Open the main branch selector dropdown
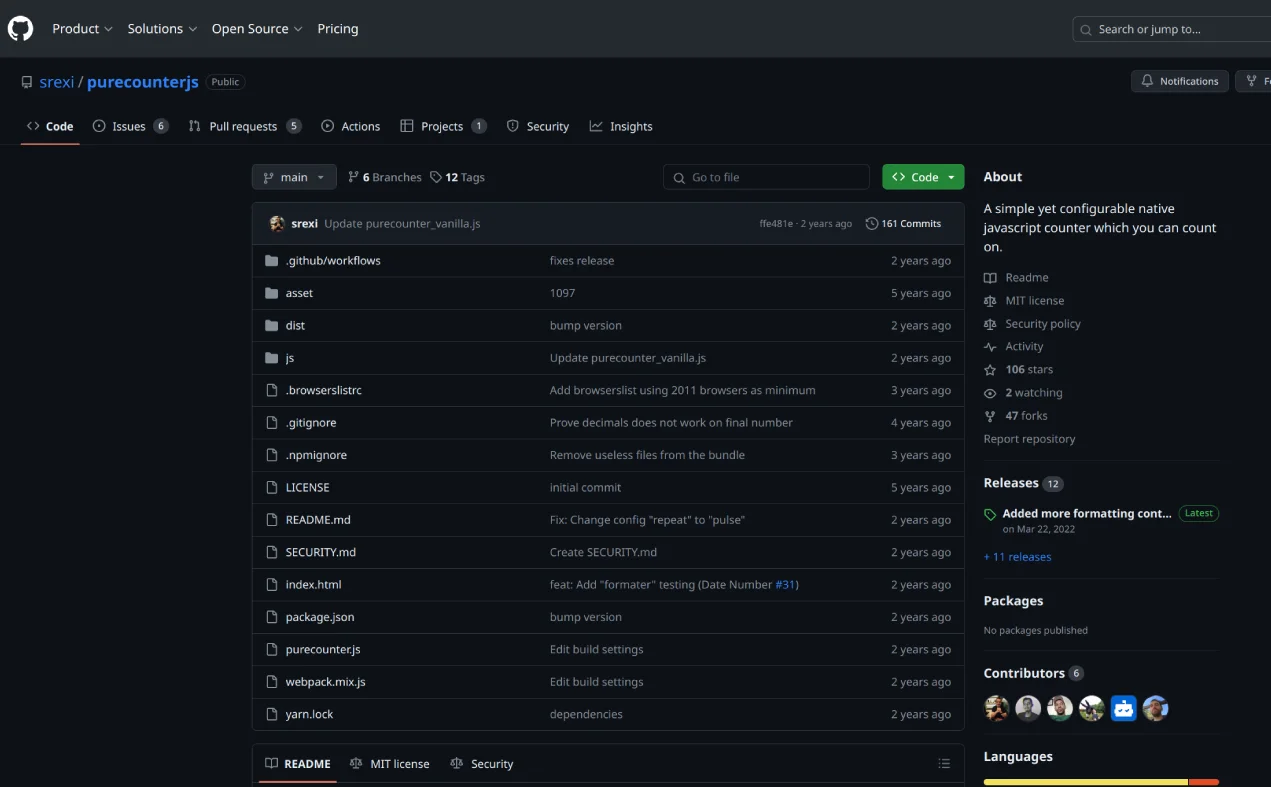This screenshot has width=1271, height=787. pyautogui.click(x=294, y=177)
